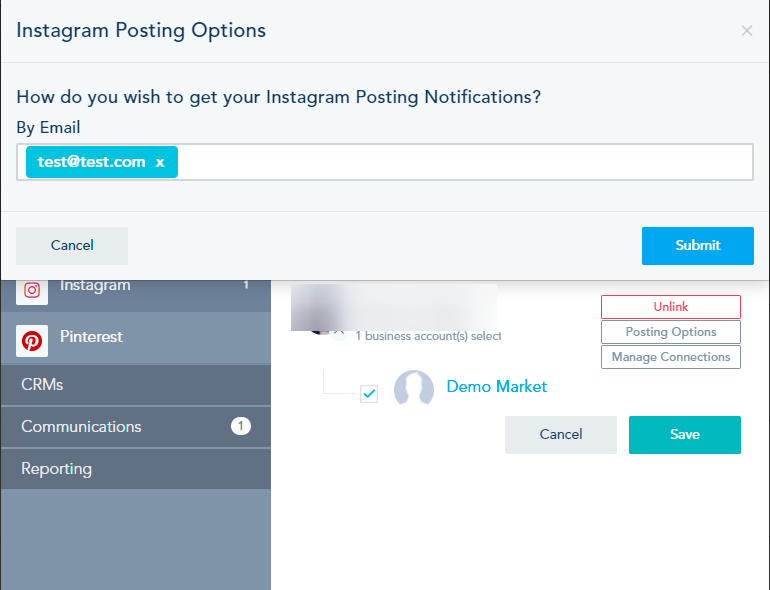Click inside the notification email input field
This screenshot has height=590, width=770.
tap(462, 162)
